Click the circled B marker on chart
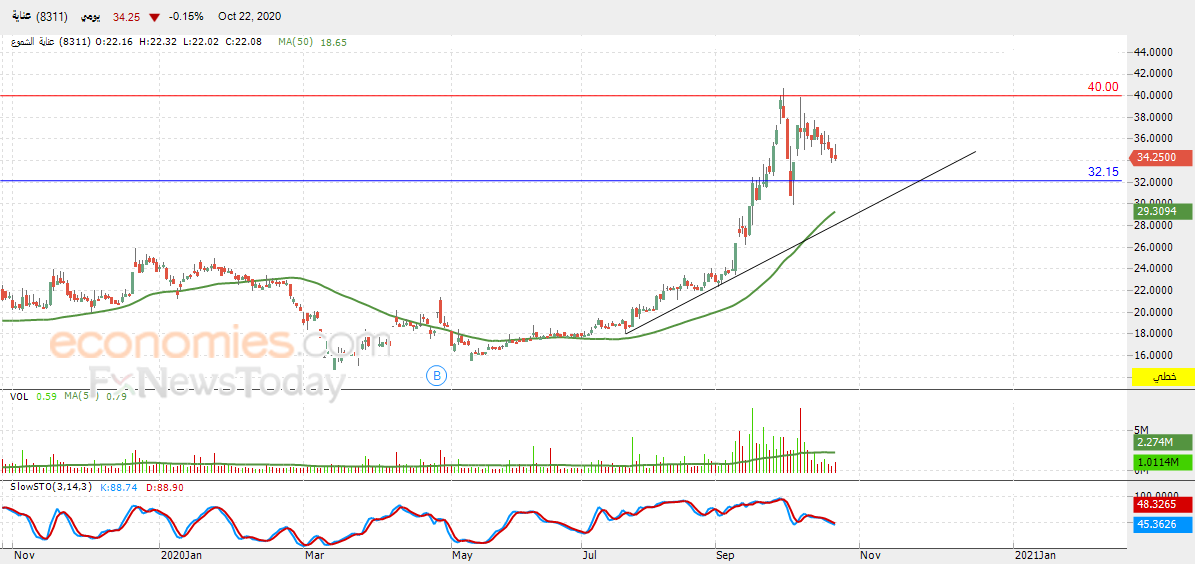Image resolution: width=1195 pixels, height=564 pixels. (x=436, y=375)
